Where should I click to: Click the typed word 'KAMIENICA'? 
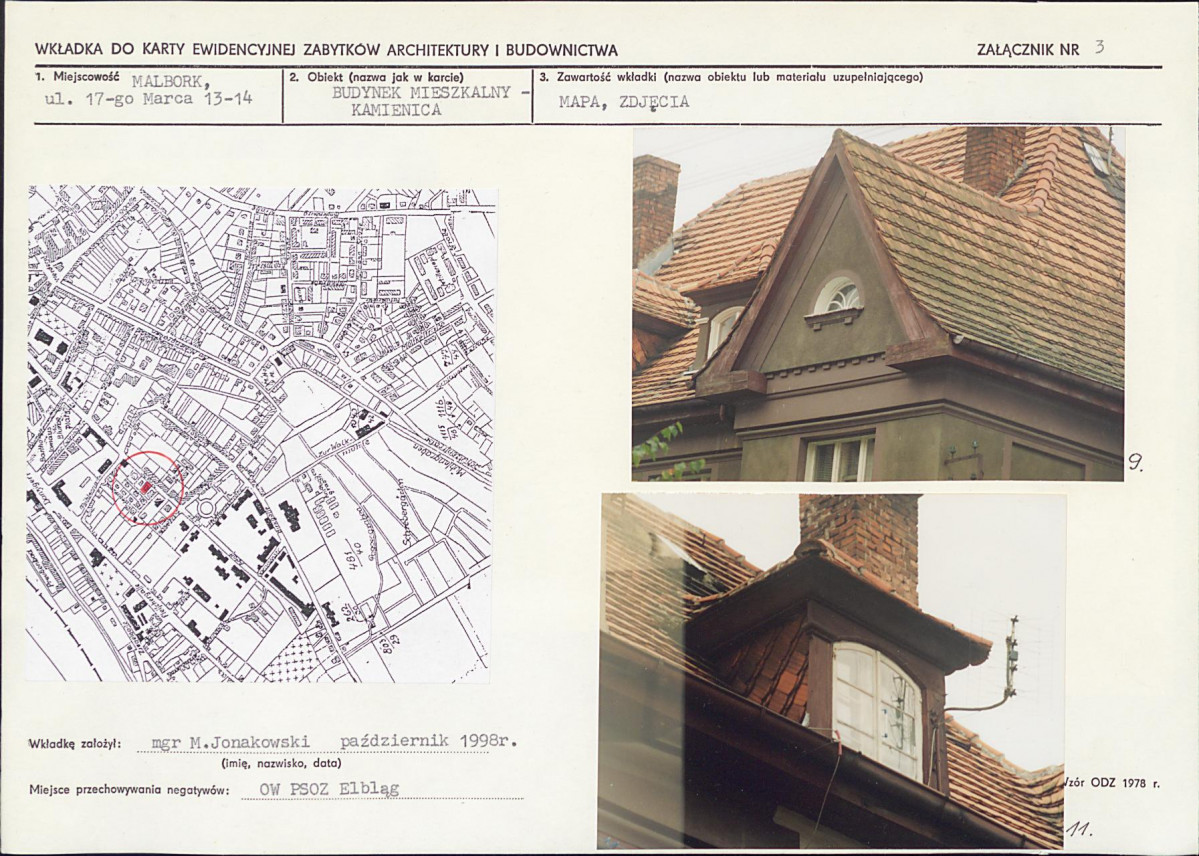coord(396,109)
